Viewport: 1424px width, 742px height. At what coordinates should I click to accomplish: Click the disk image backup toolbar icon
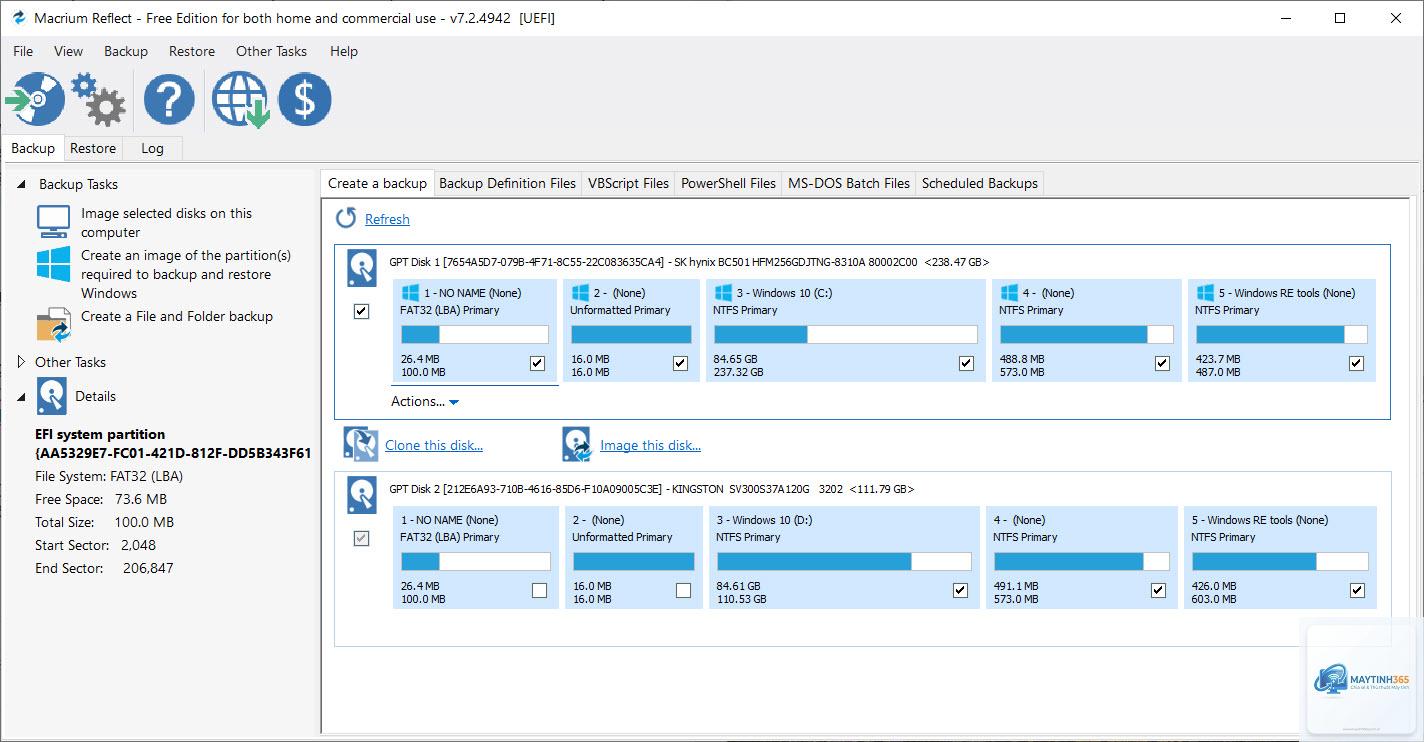[x=35, y=99]
